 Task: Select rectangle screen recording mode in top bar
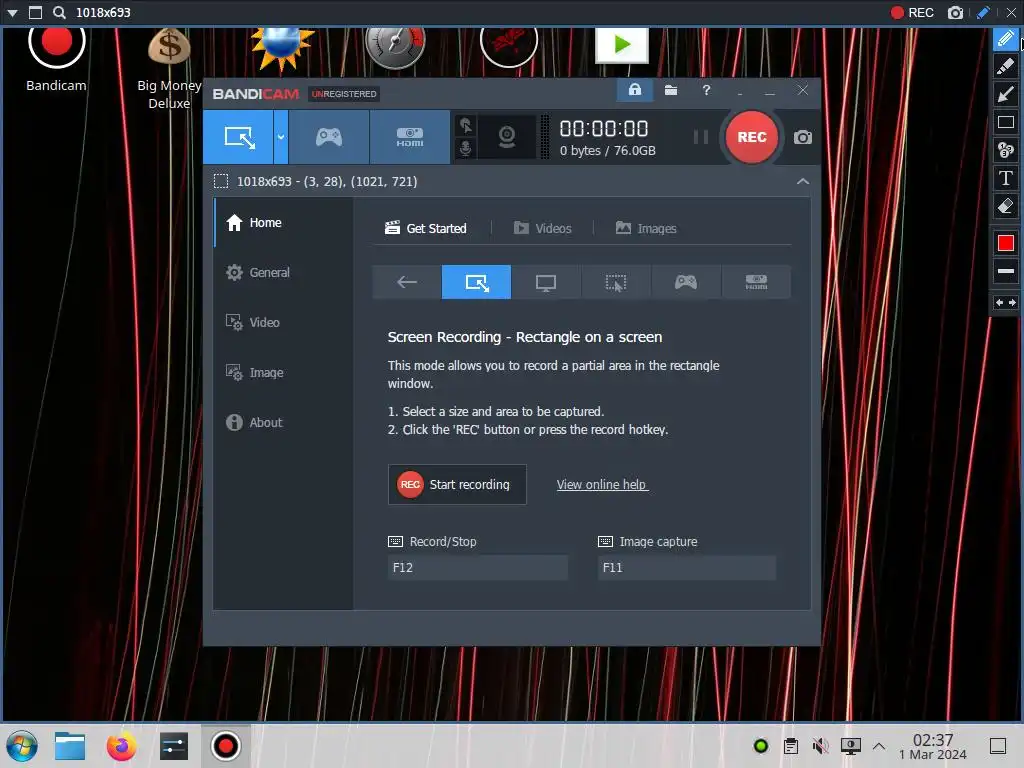click(238, 137)
